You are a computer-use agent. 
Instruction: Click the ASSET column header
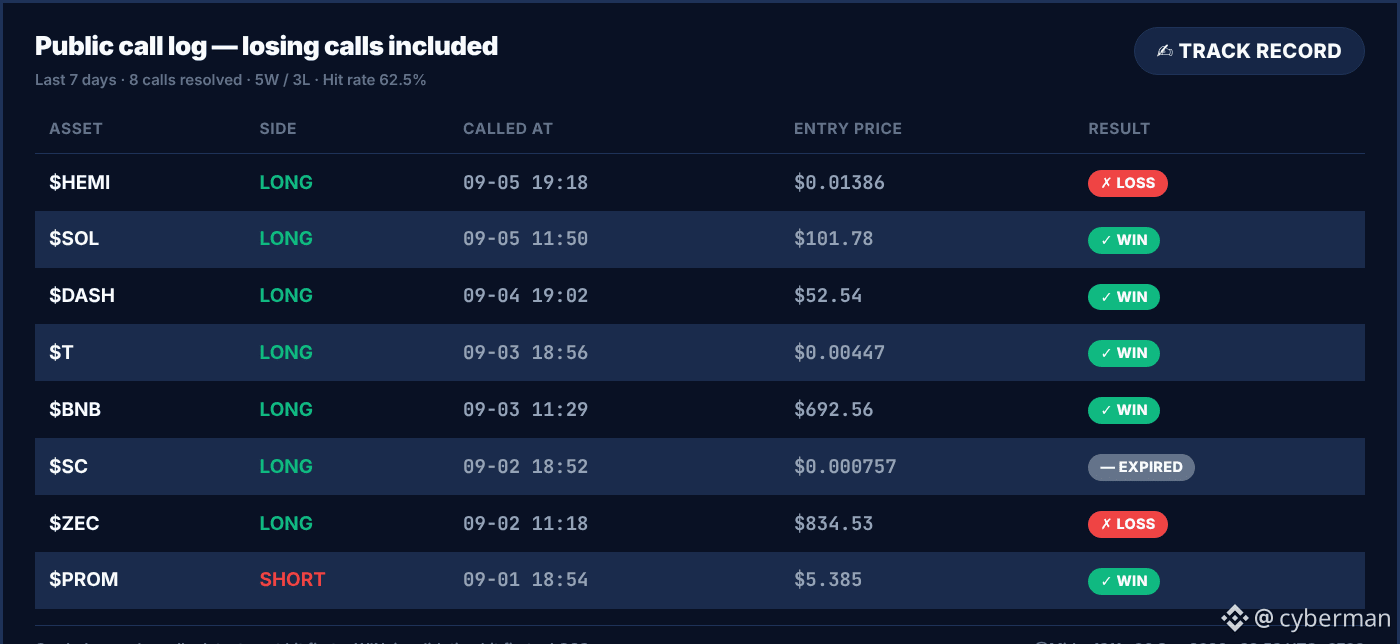76,129
